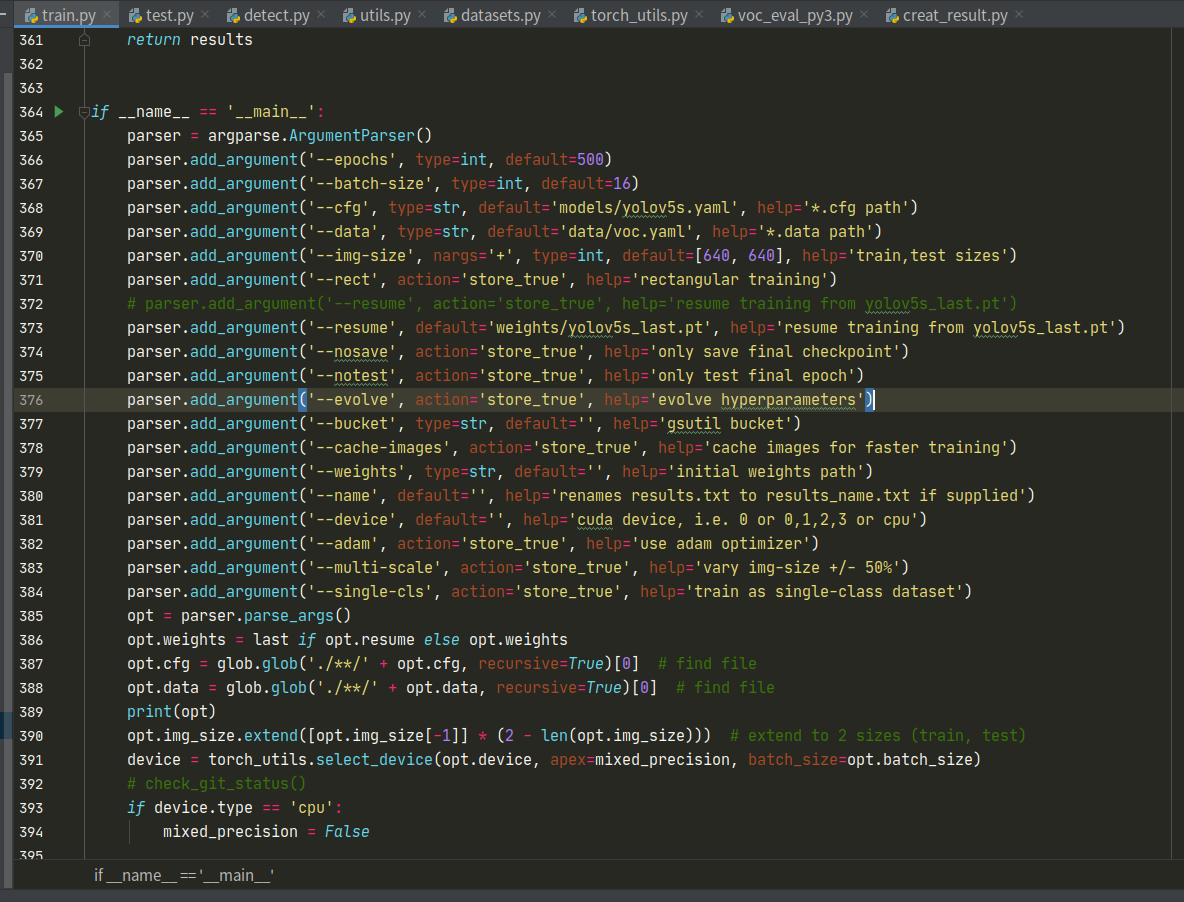Click the Python file icon on train.py tab
This screenshot has height=902, width=1184.
tap(32, 15)
